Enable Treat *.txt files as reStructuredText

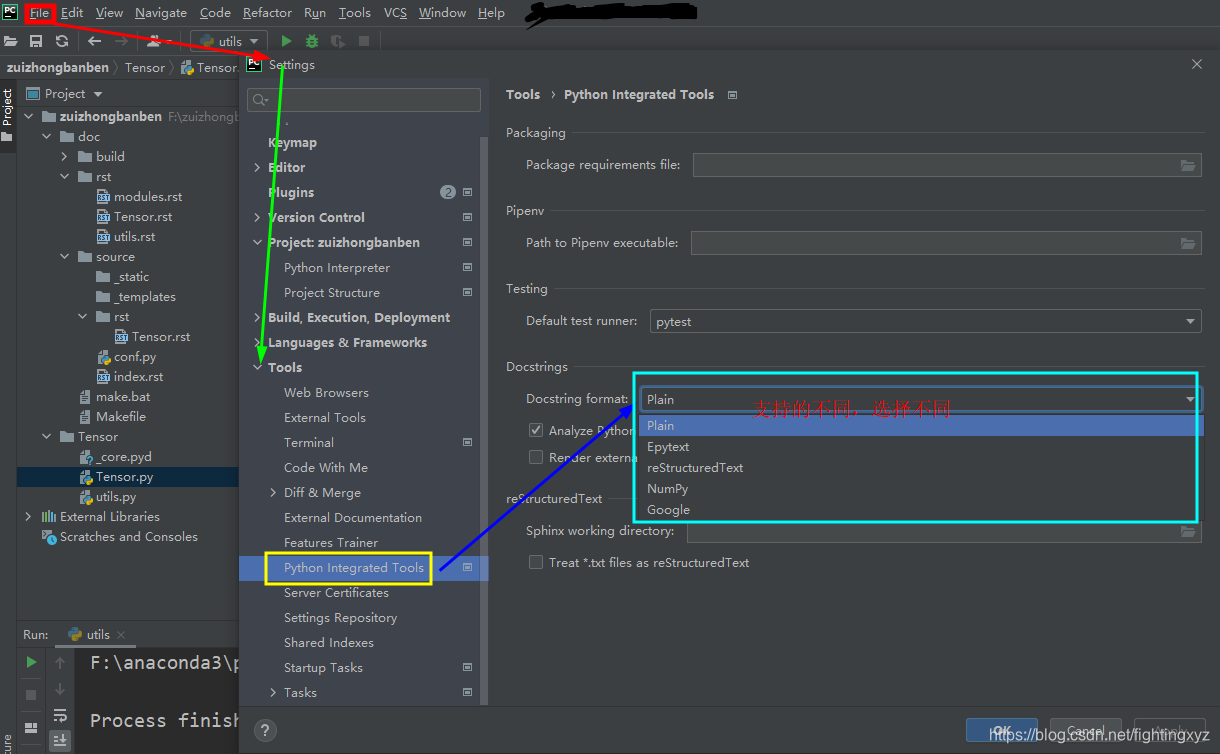[x=536, y=562]
